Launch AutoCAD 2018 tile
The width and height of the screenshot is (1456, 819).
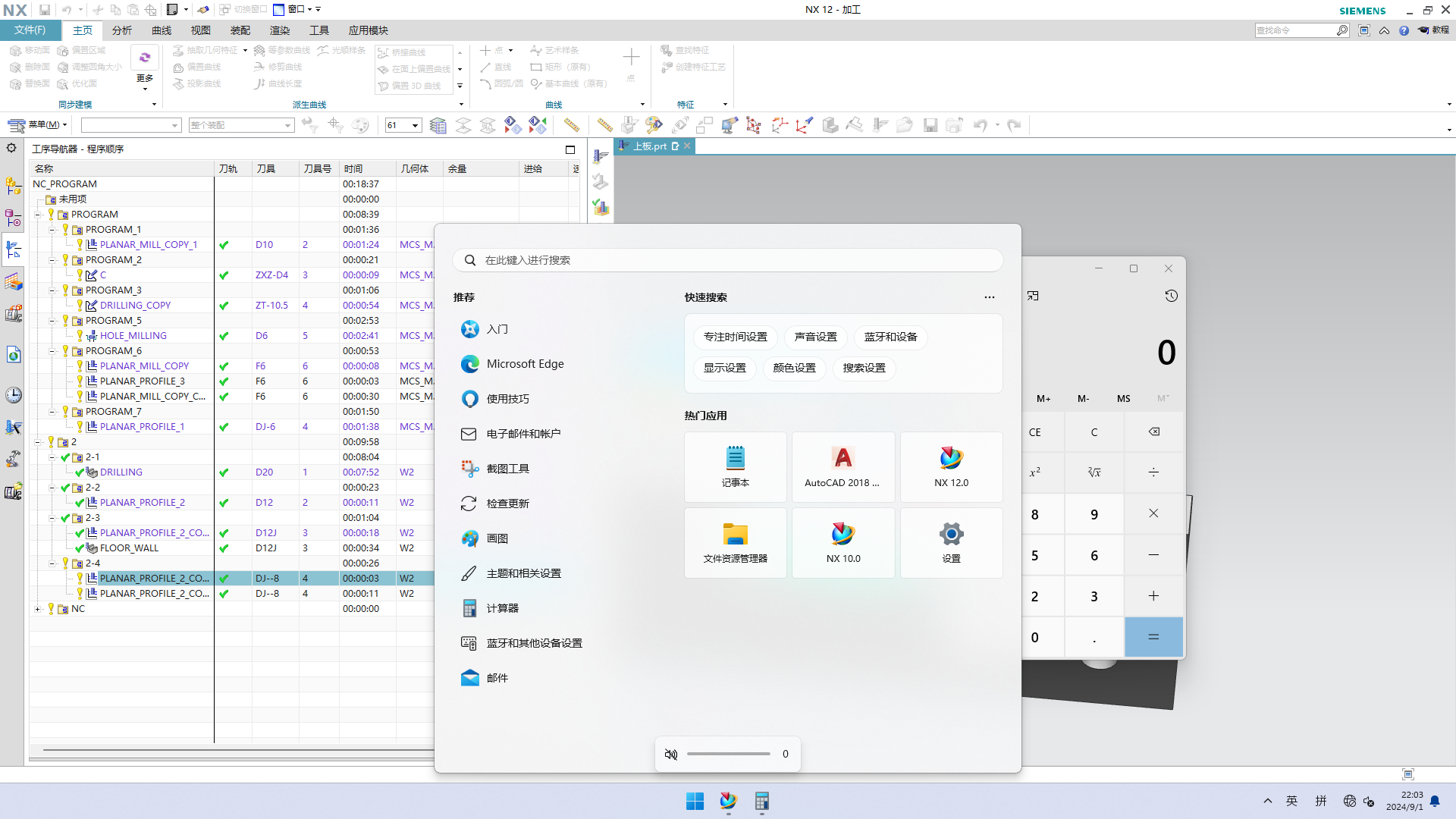[x=843, y=467]
